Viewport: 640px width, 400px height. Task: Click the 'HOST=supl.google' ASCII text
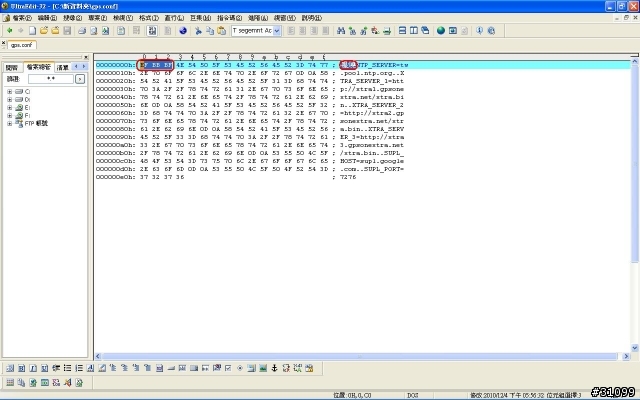[372, 161]
